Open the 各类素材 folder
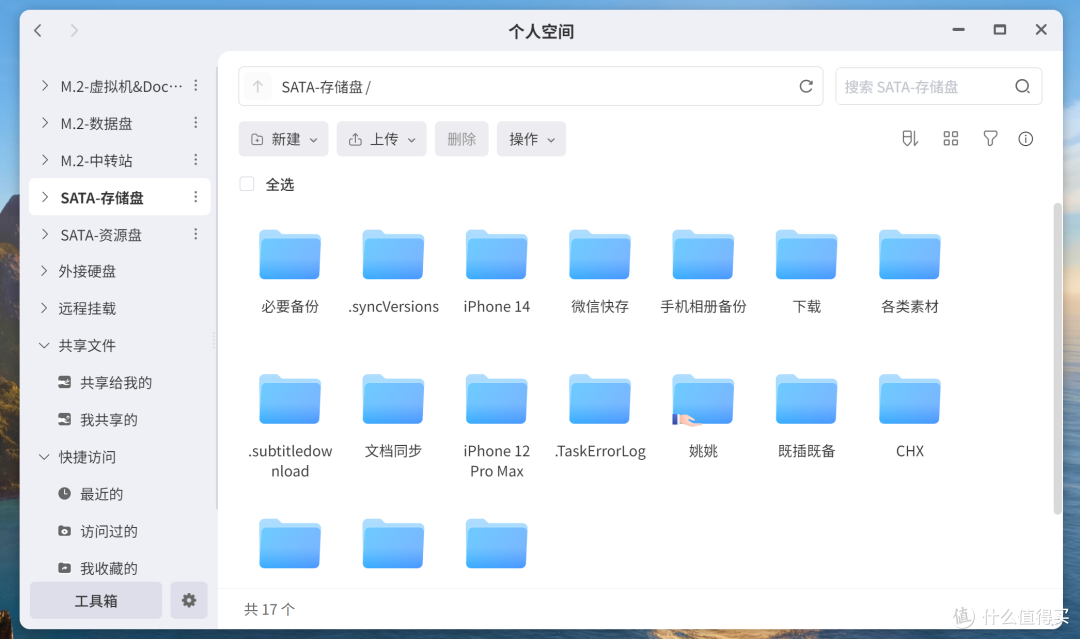Screen dimensions: 1080x639 909,255
